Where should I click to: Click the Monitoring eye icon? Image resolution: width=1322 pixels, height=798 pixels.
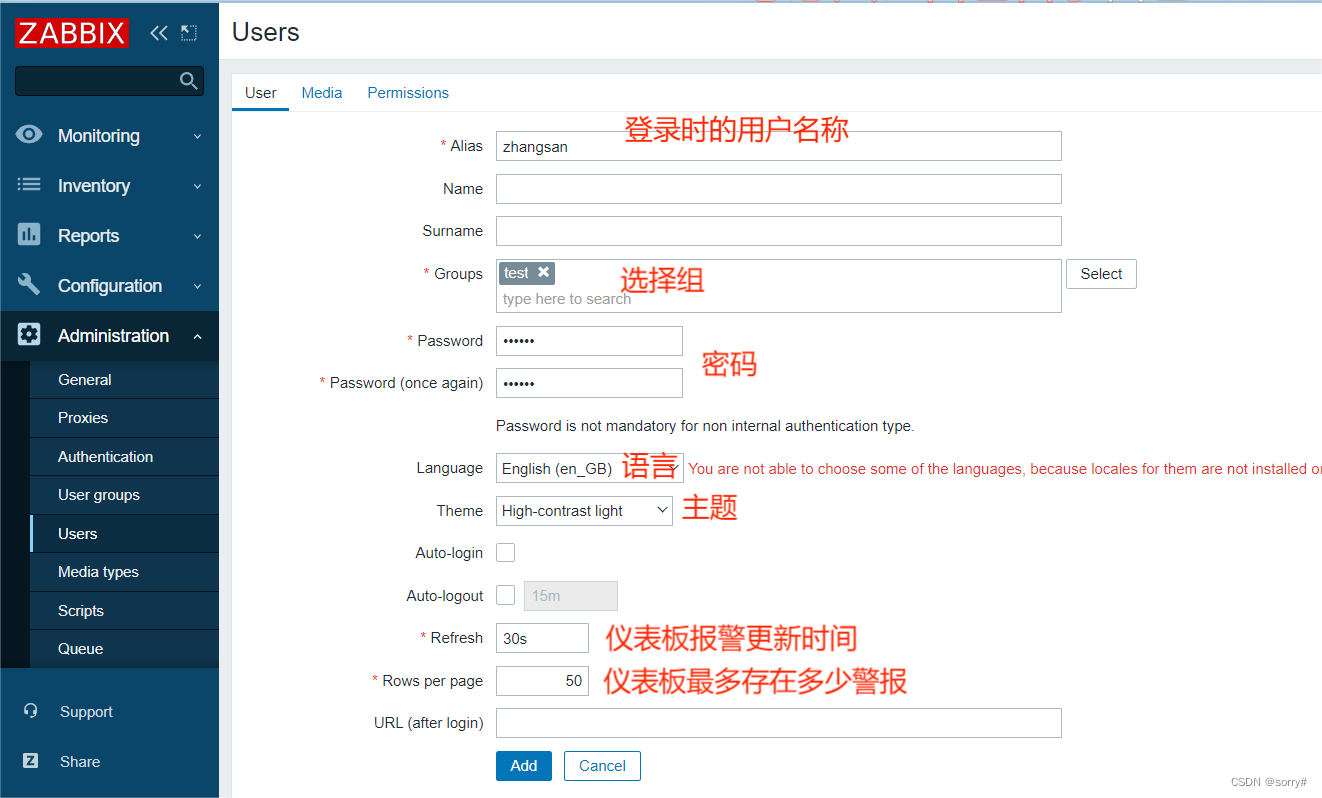29,134
